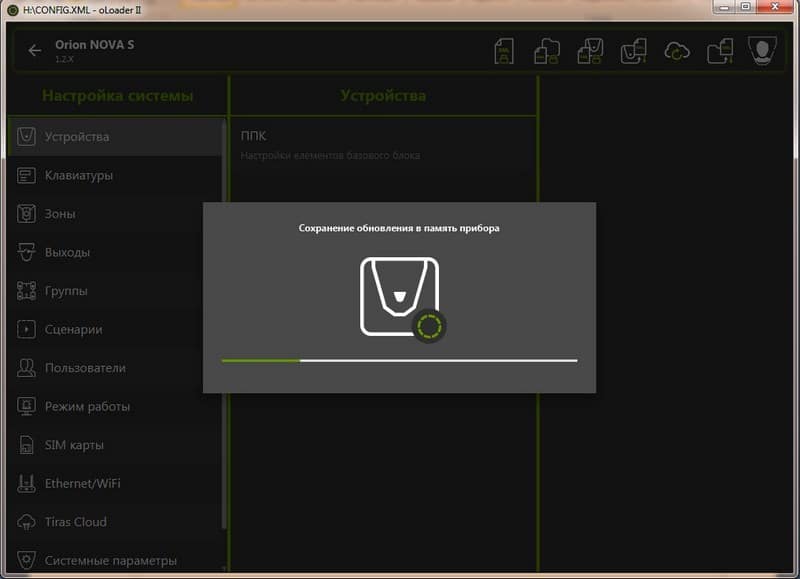Open the Клавиатуры keyboard icon
800x579 pixels.
click(26, 175)
